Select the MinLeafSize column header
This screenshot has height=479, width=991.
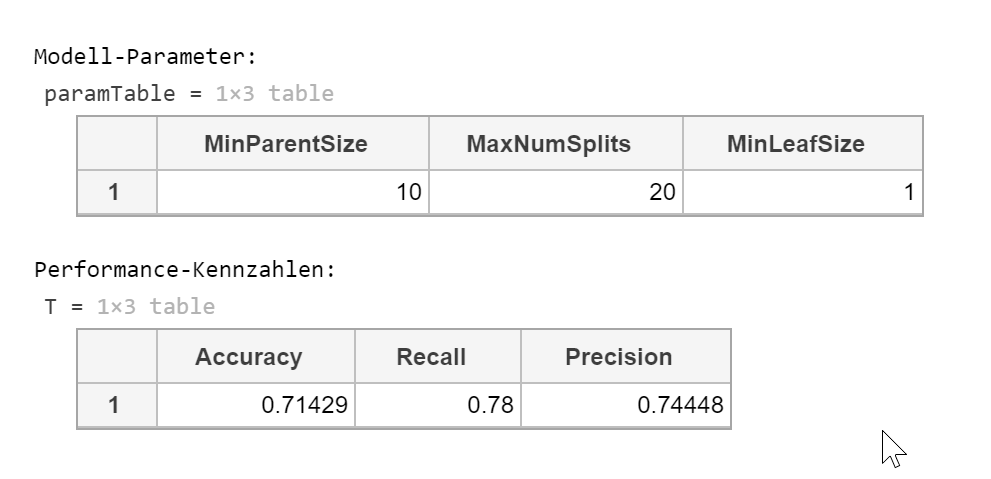[803, 143]
